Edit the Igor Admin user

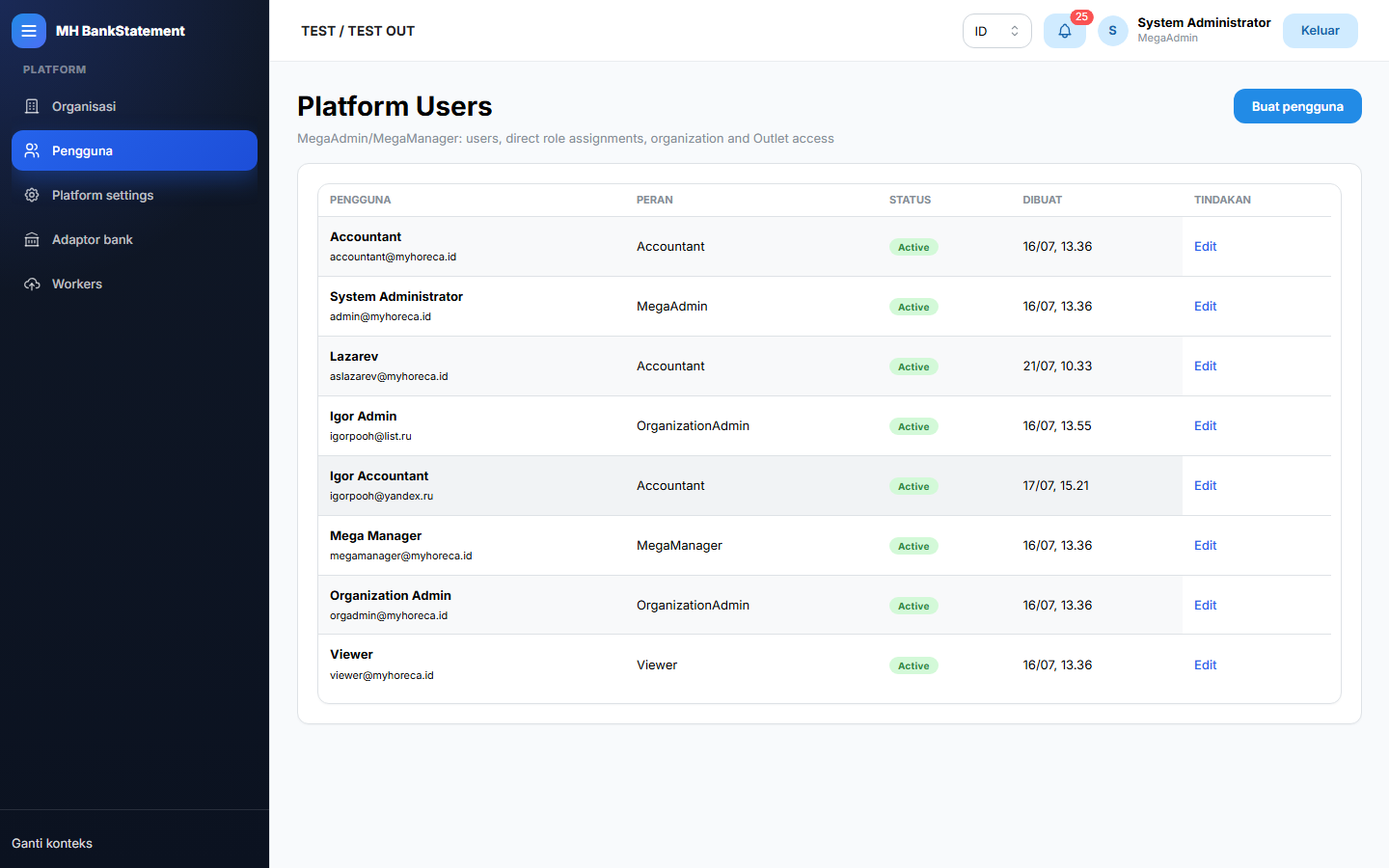1205,425
